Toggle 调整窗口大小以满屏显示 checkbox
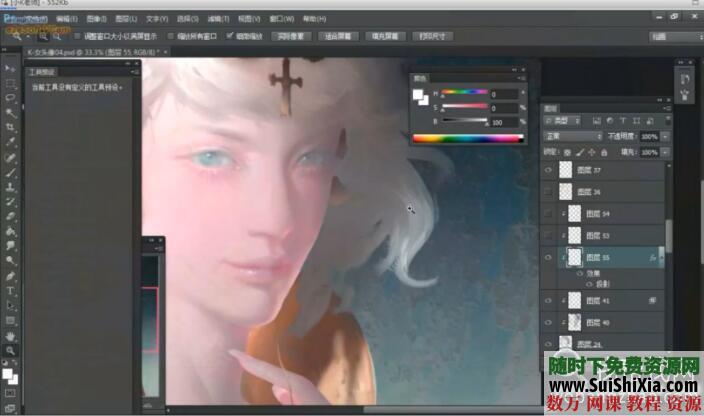The width and height of the screenshot is (704, 416). (x=77, y=36)
